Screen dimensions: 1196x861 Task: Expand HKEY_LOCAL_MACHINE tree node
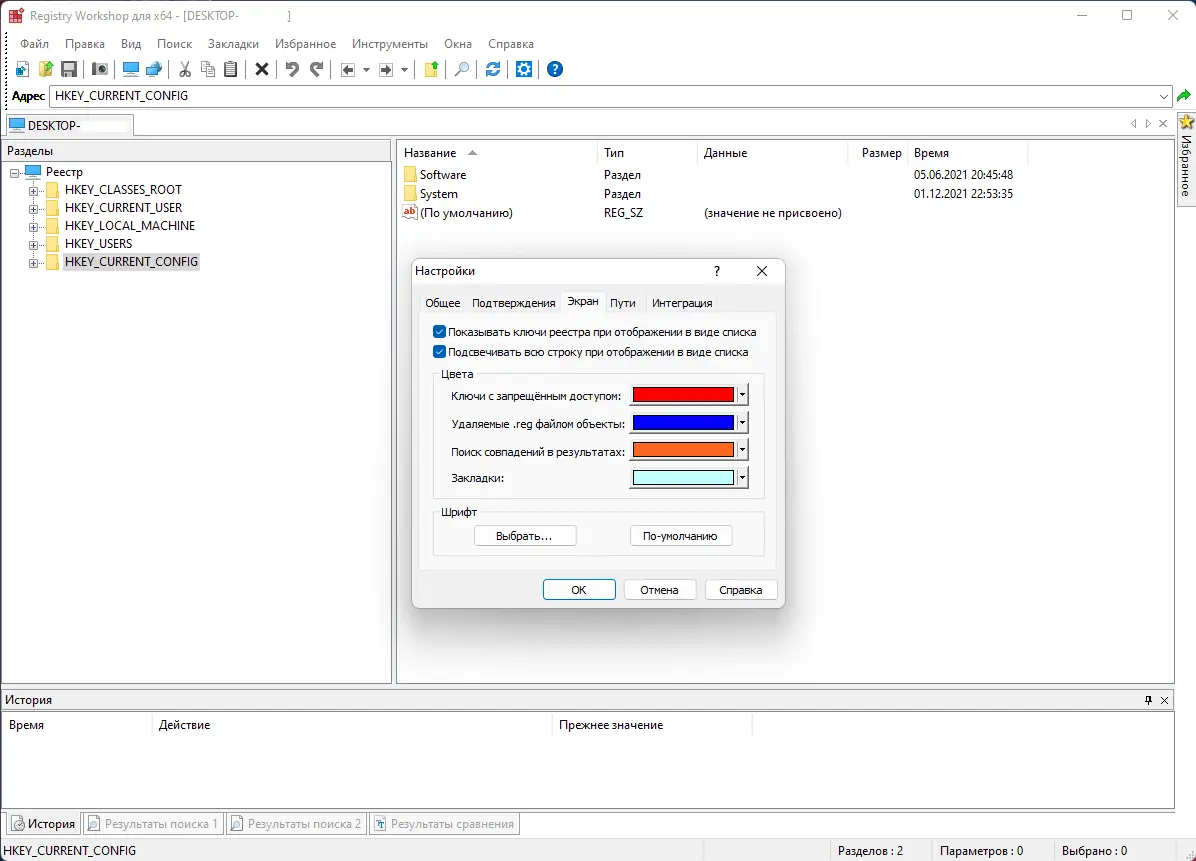(x=34, y=226)
